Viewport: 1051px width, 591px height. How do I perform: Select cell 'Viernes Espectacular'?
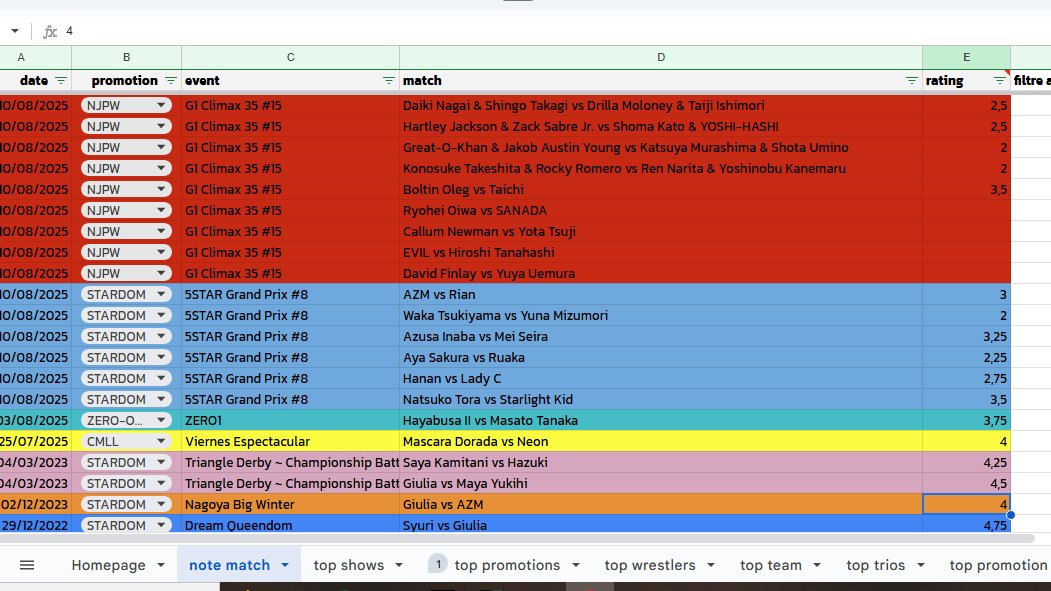pos(290,441)
